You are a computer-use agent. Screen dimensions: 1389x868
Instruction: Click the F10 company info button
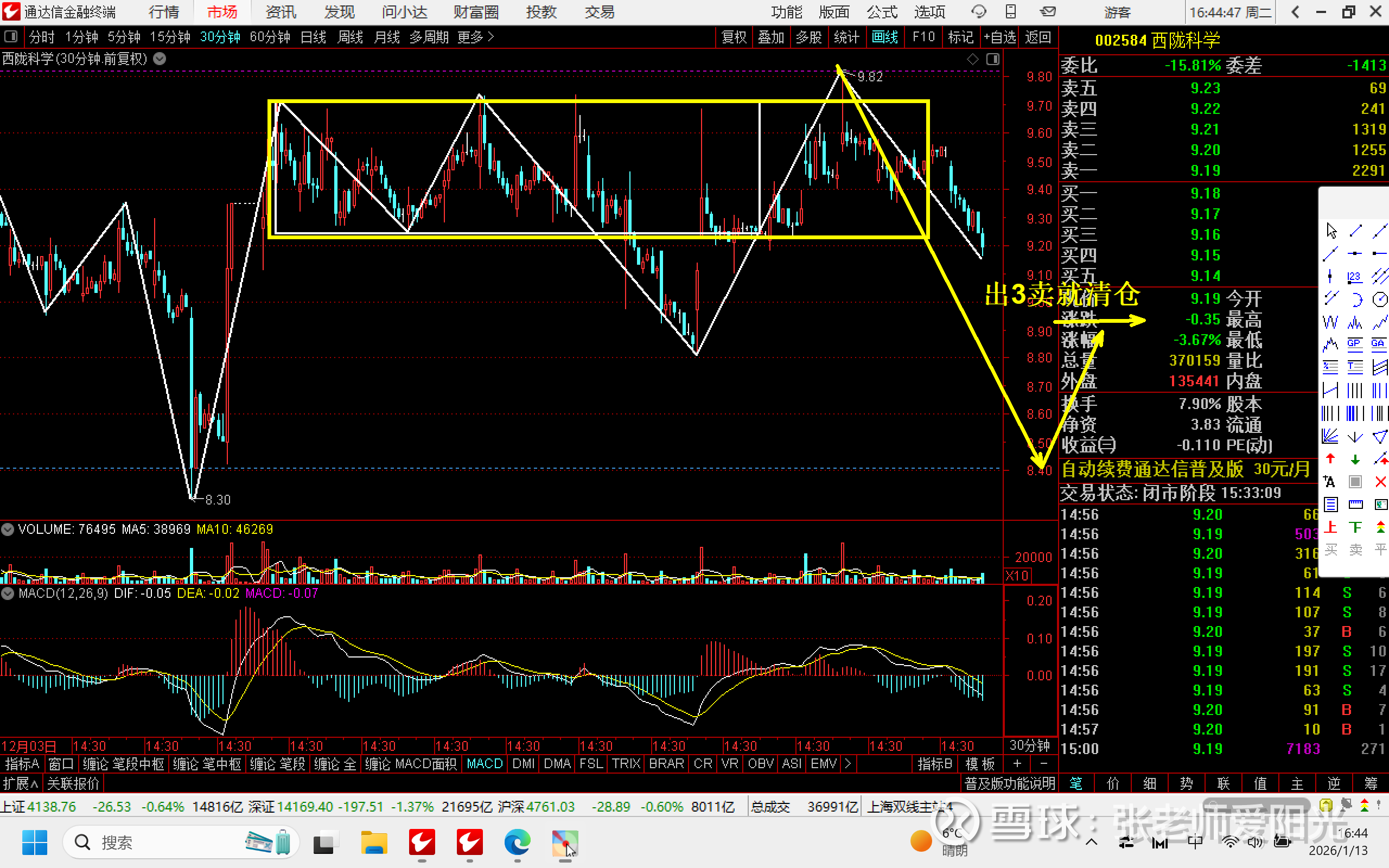[923, 37]
